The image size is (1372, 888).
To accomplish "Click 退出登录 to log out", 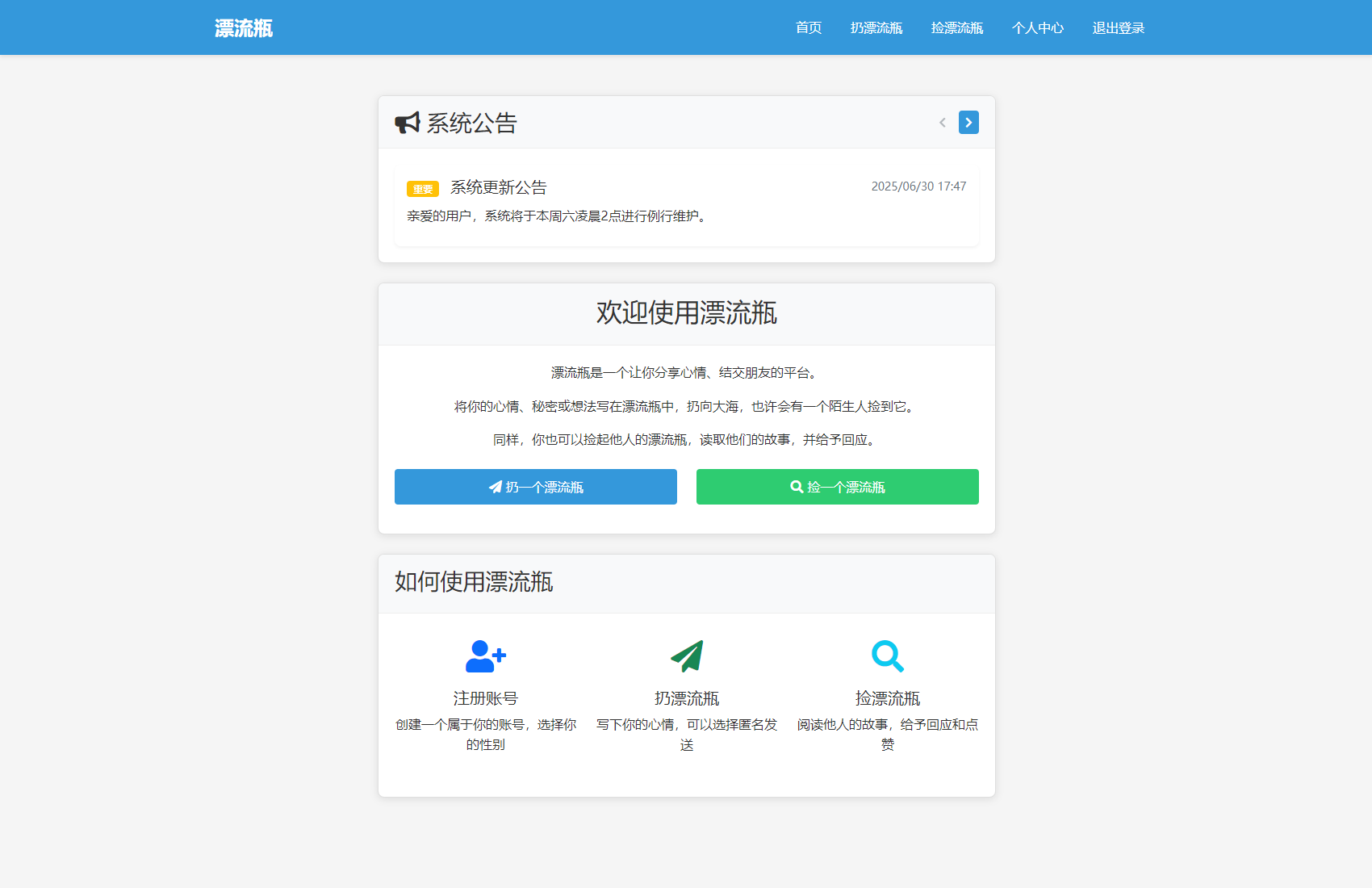I will 1117,27.
